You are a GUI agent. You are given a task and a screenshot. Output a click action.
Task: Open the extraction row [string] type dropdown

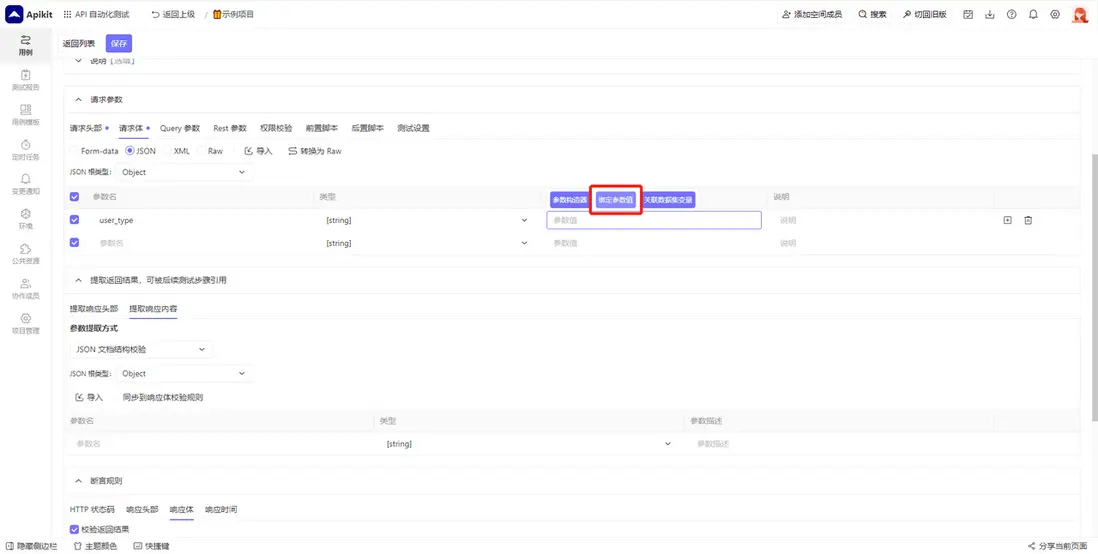(528, 444)
